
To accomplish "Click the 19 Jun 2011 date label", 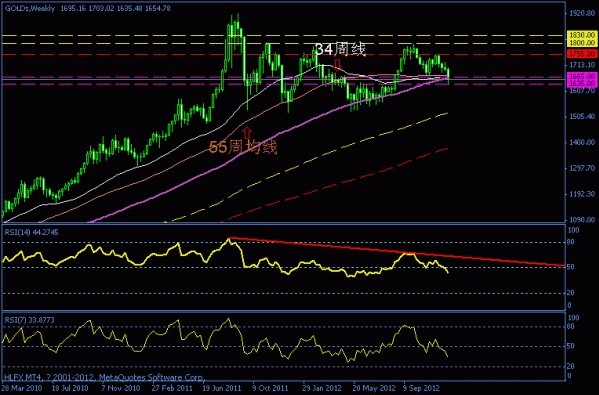I will point(222,388).
